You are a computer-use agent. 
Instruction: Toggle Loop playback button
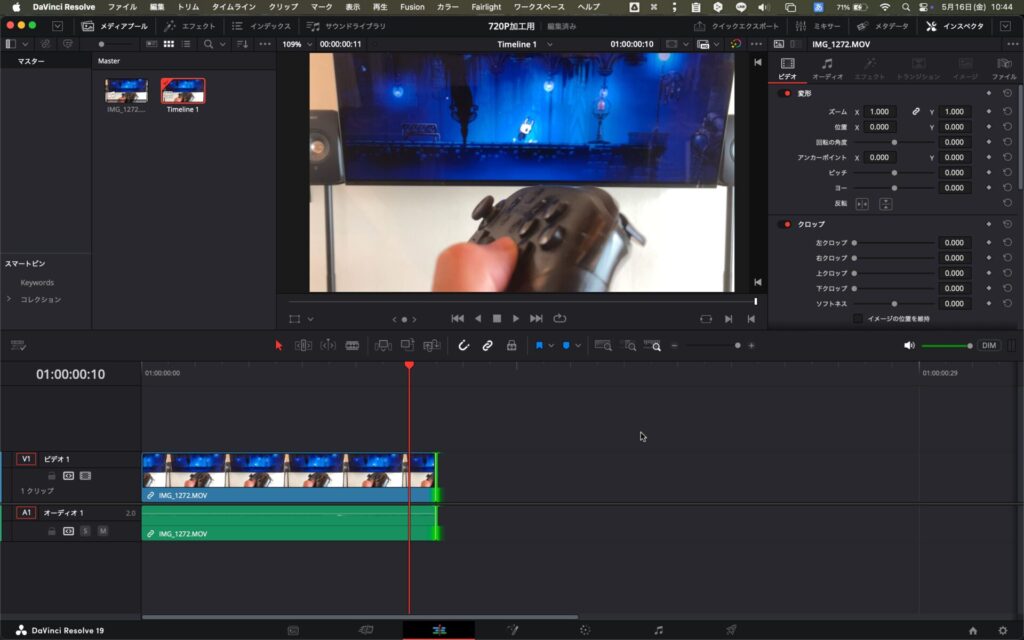tap(560, 319)
